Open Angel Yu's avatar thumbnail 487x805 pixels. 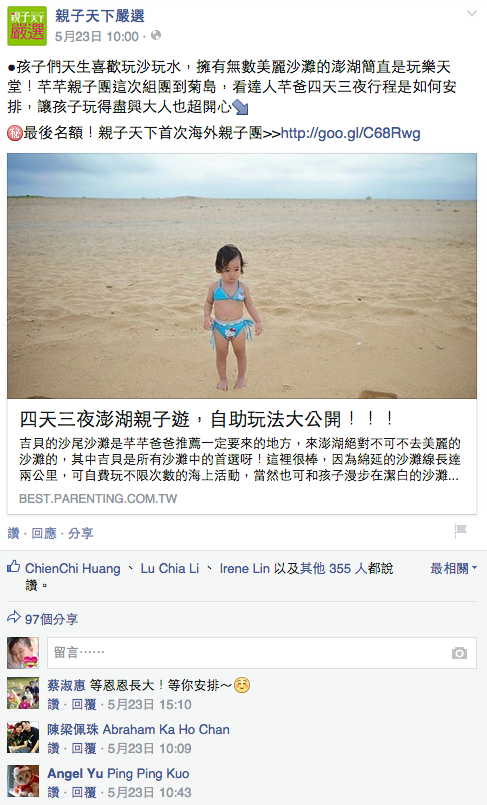tap(23, 781)
